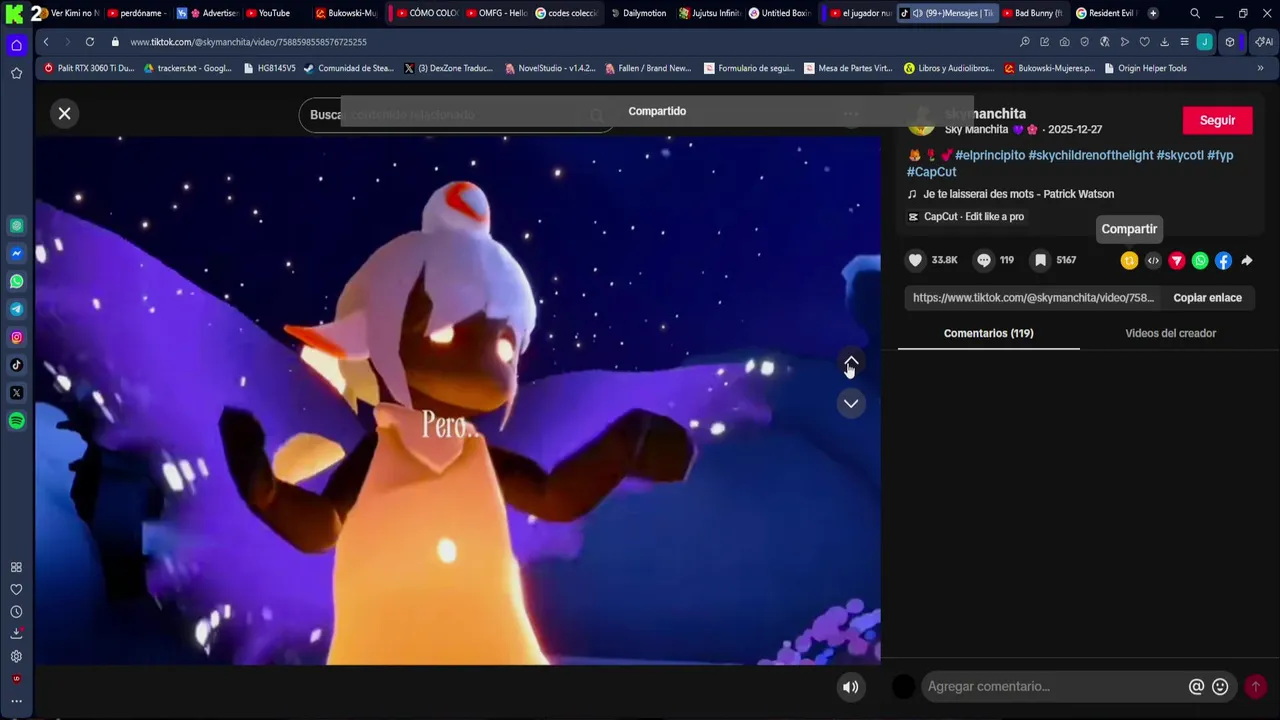Viewport: 1280px width, 720px height.
Task: Open Telegram in browser sidebar
Action: pyautogui.click(x=16, y=310)
